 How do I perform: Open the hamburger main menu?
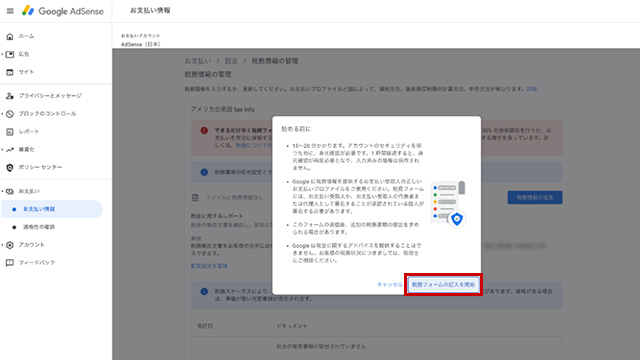coord(10,11)
